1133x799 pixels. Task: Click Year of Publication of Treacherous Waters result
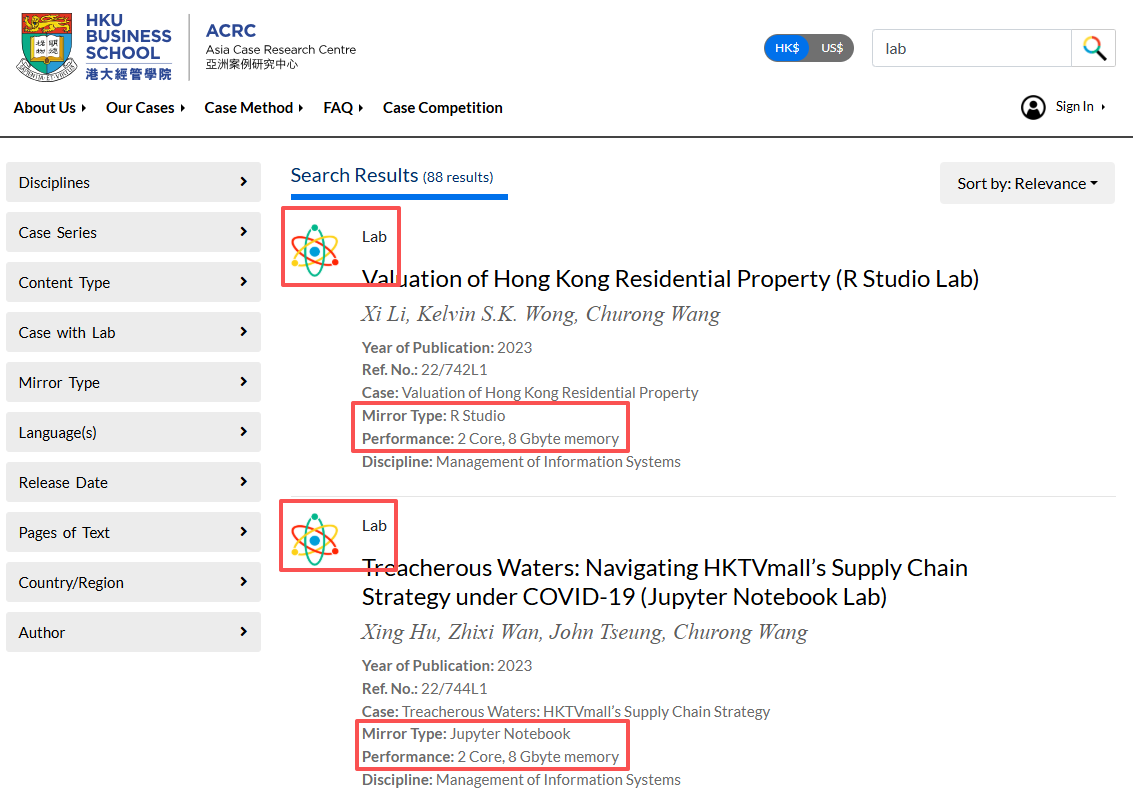click(x=447, y=665)
